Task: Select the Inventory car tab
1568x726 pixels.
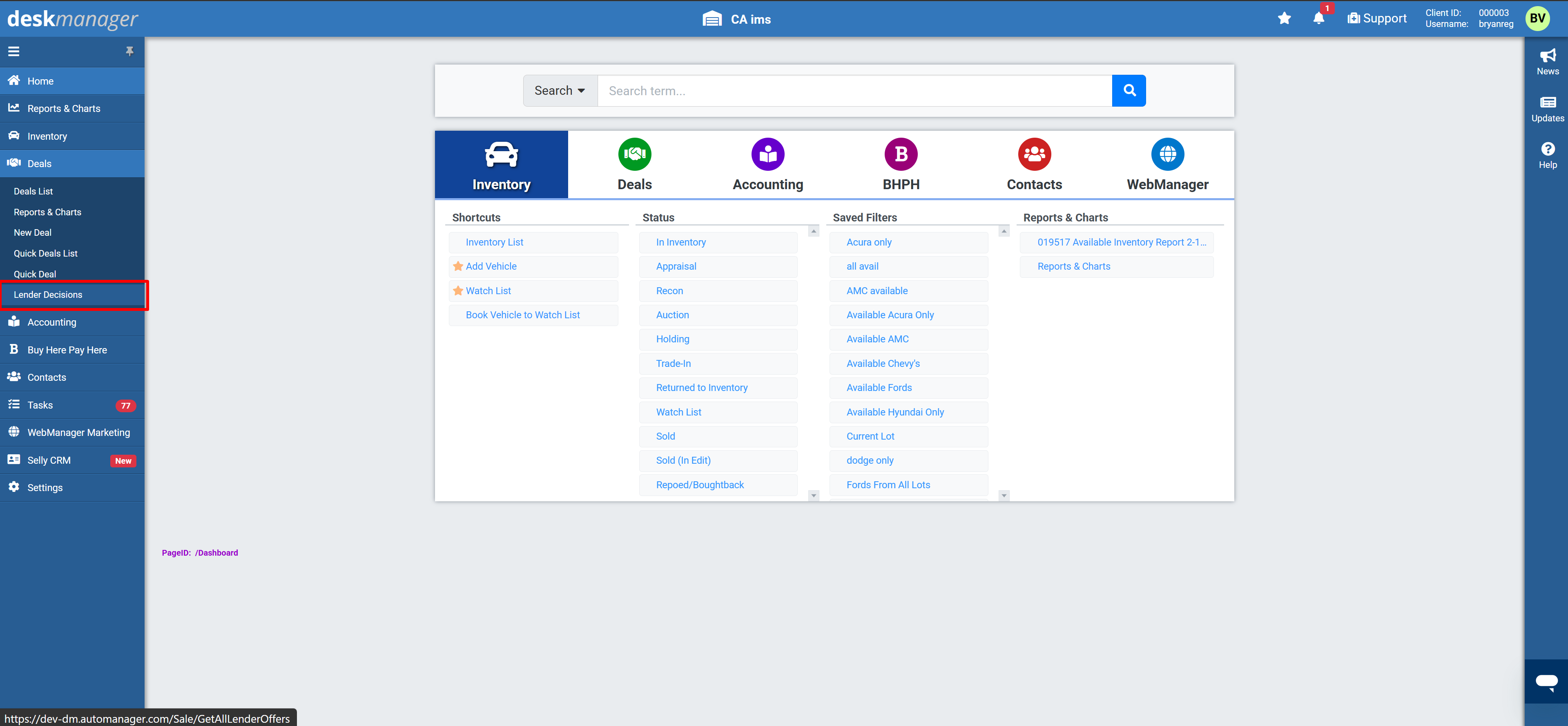Action: [502, 165]
